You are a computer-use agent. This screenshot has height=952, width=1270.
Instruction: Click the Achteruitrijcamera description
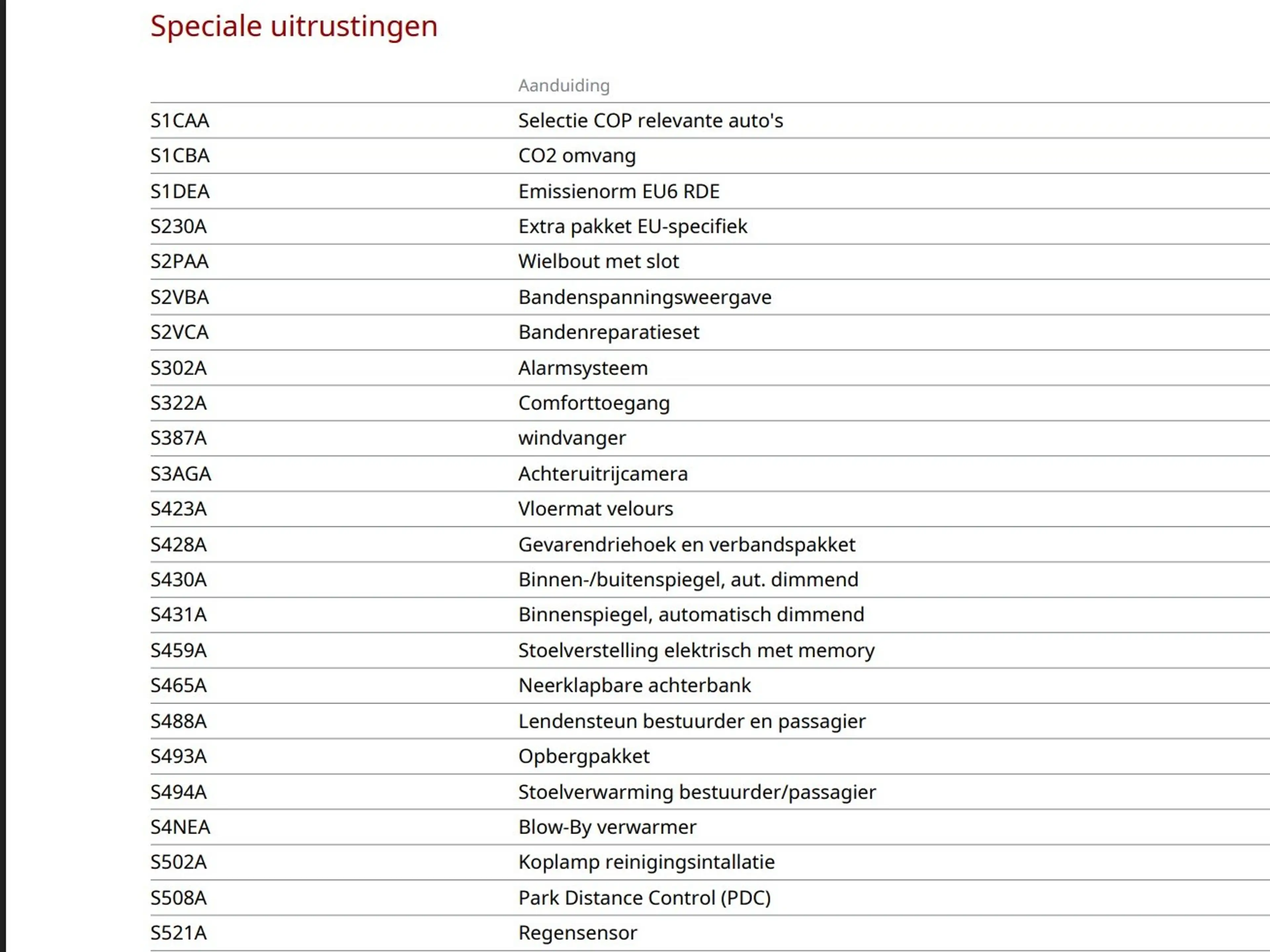click(603, 474)
